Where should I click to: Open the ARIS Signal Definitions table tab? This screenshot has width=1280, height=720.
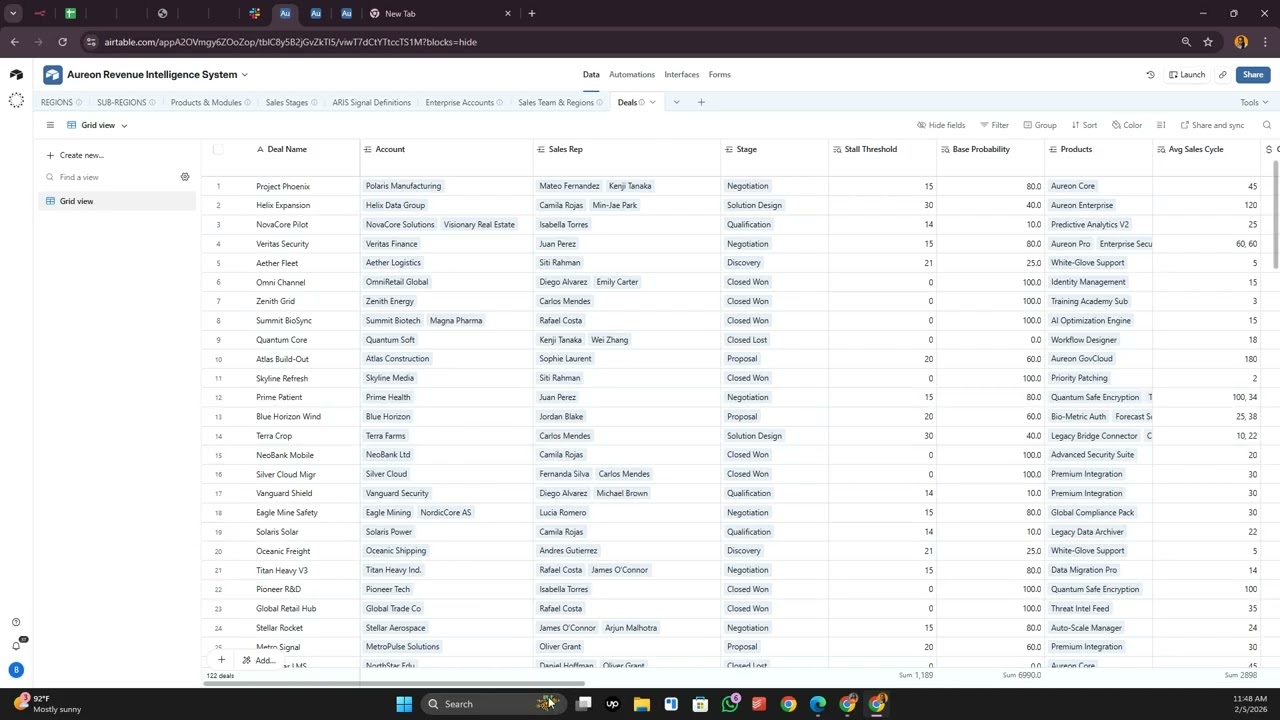[x=371, y=102]
